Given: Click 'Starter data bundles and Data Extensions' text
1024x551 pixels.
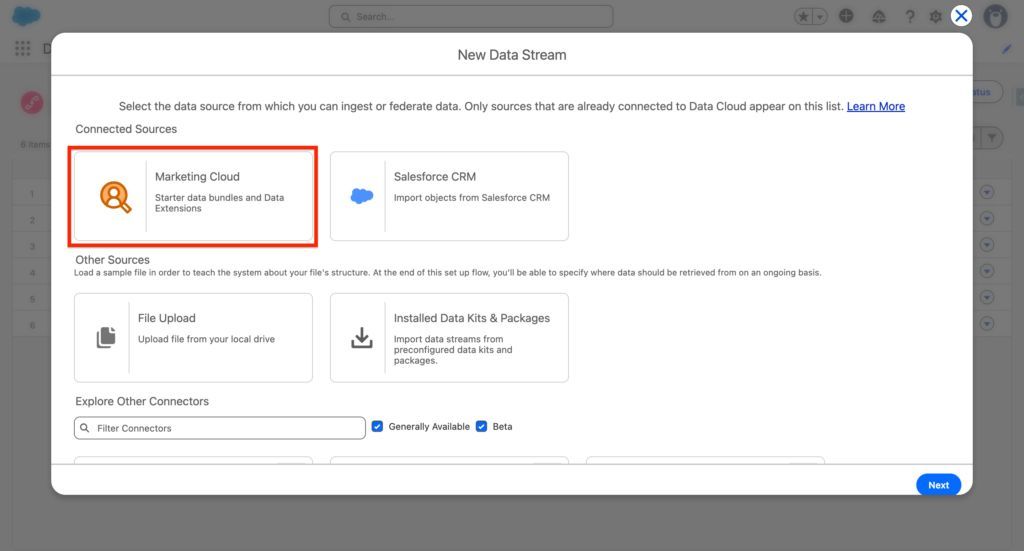Looking at the screenshot, I should pos(219,203).
